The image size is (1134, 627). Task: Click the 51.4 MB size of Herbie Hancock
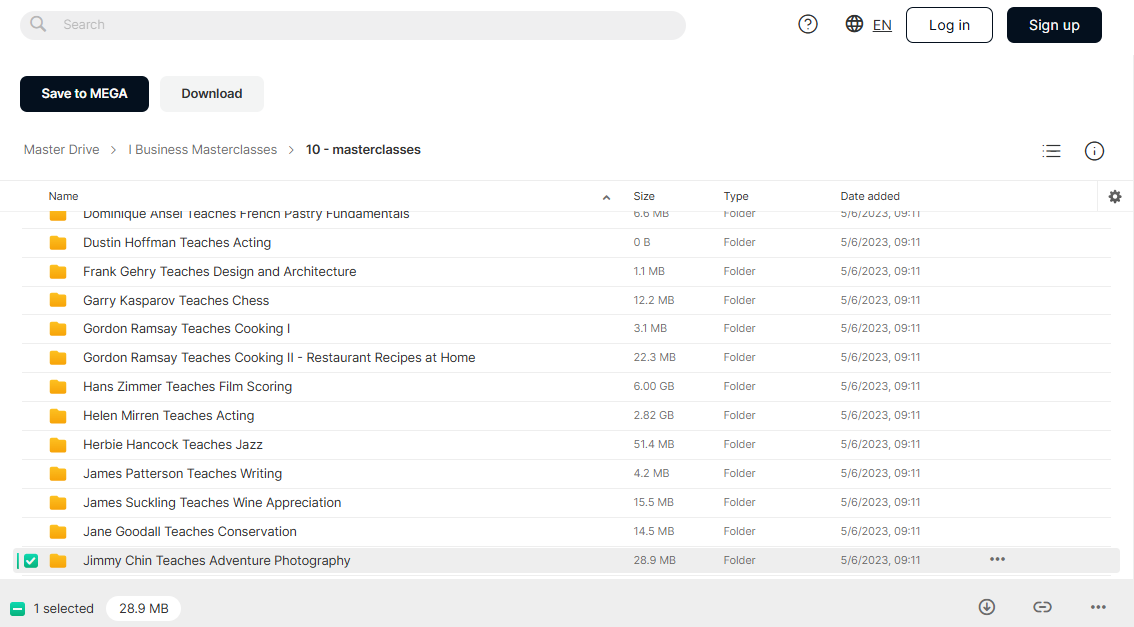pos(654,444)
